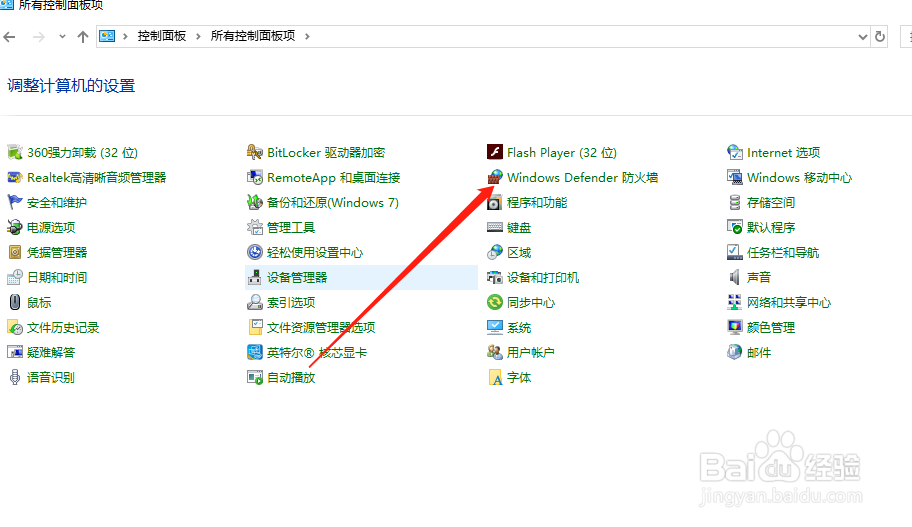Open the 文件历史记录 icon
The width and height of the screenshot is (912, 527).
point(15,327)
